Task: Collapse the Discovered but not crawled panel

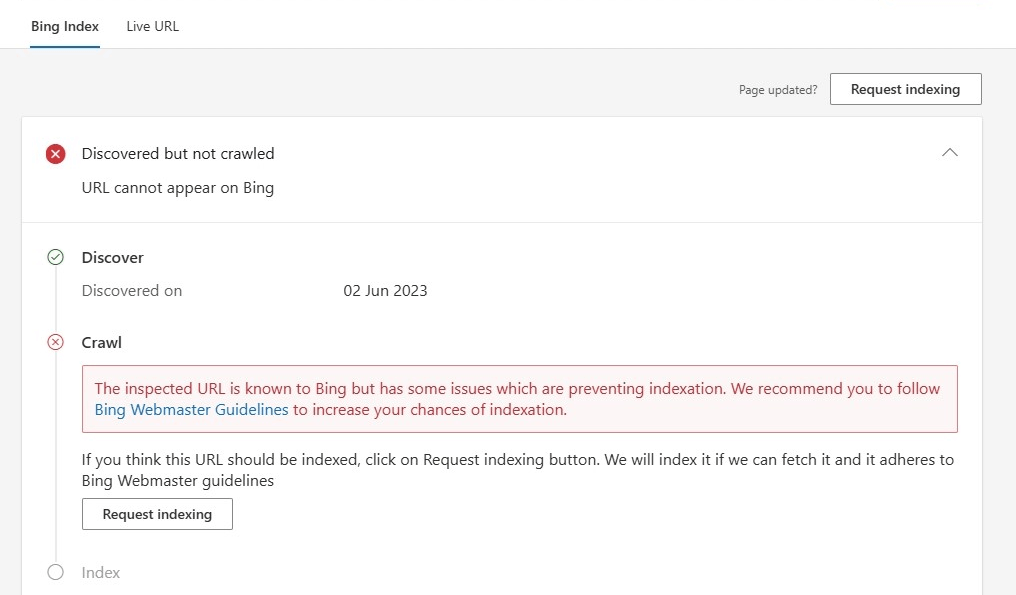Action: coord(949,153)
